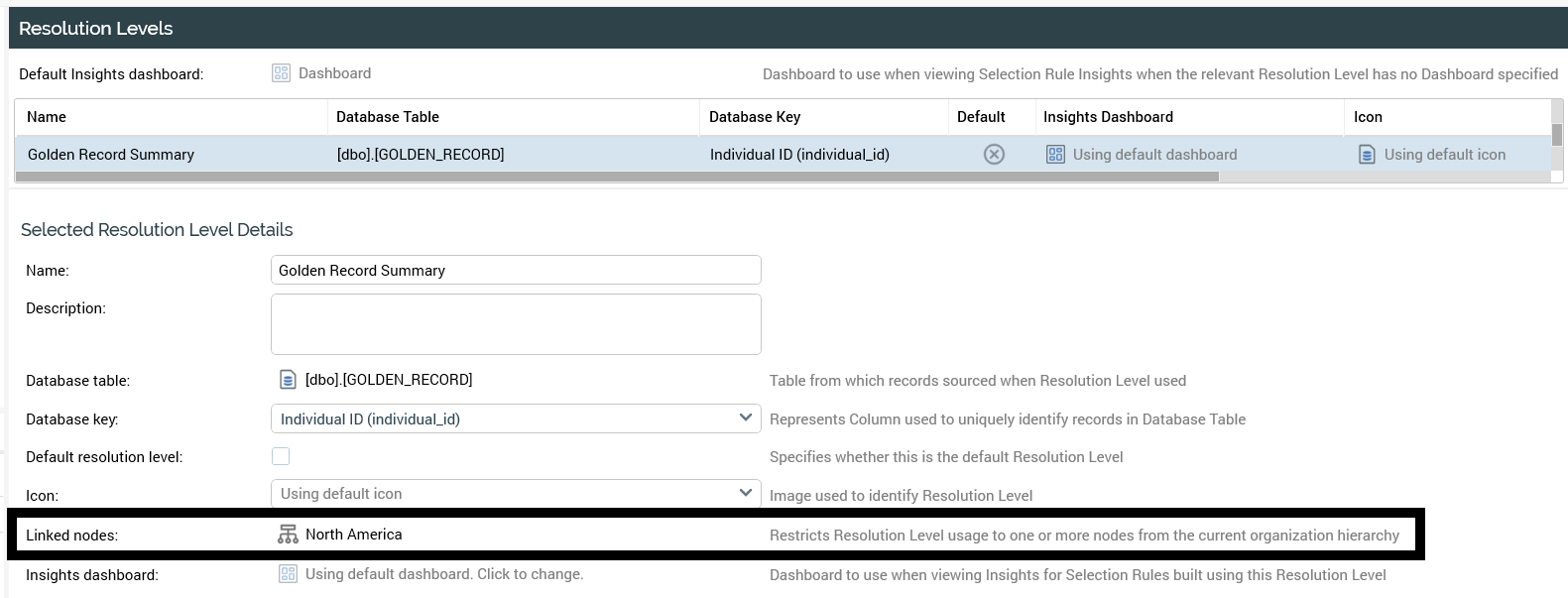
Task: Click Using default dashboard. Click to change.
Action: pos(443,574)
